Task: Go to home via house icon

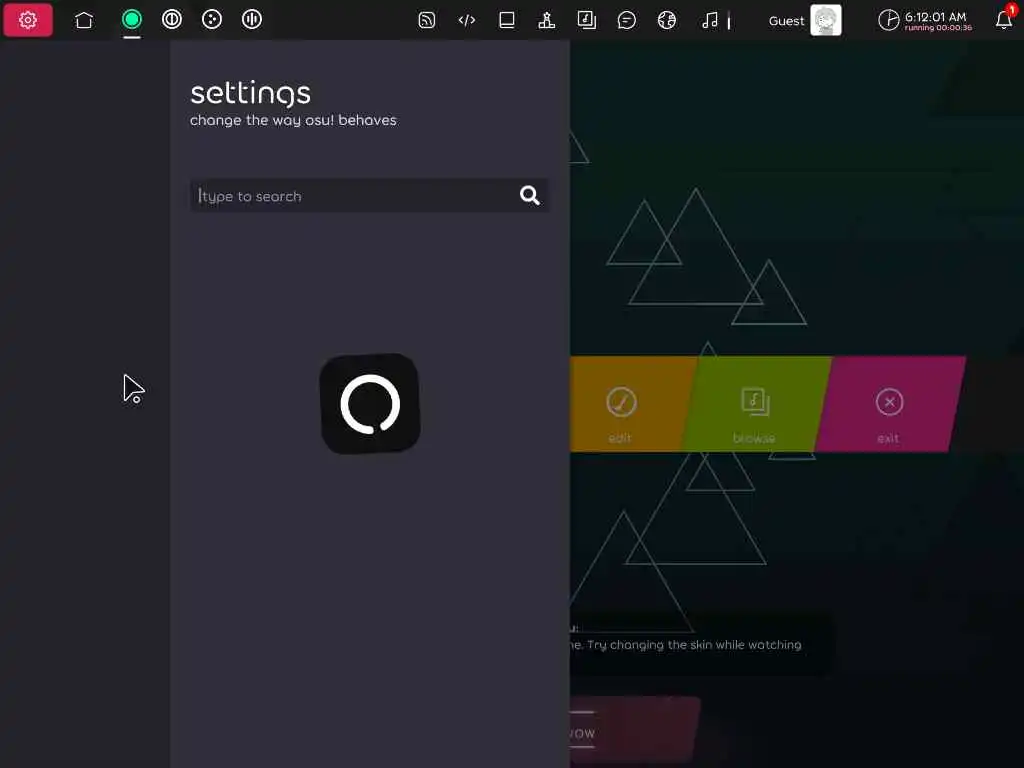Action: point(84,20)
